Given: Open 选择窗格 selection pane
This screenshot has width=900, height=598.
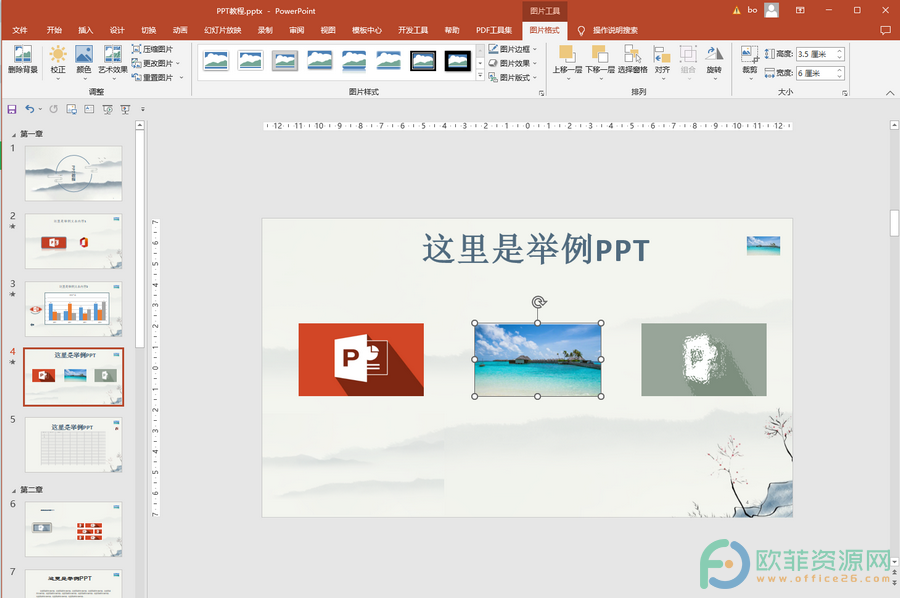Looking at the screenshot, I should click(x=633, y=60).
